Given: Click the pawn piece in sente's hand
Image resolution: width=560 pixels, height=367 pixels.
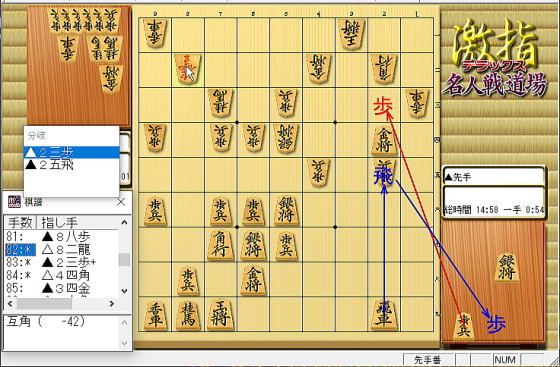Looking at the screenshot, I should (x=464, y=326).
